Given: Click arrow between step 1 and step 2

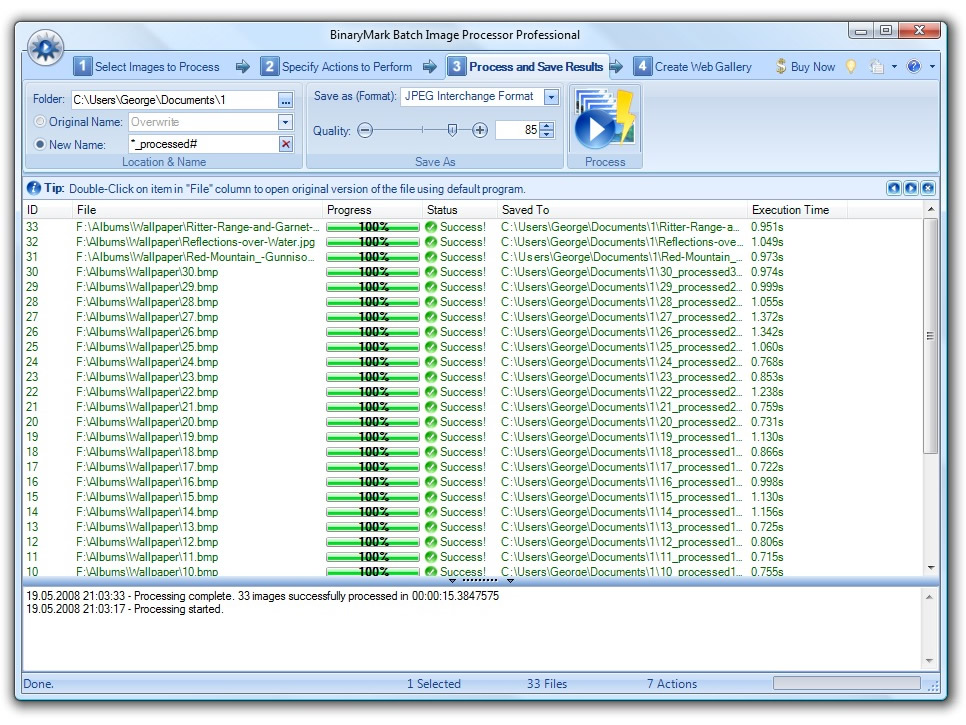Looking at the screenshot, I should click(x=243, y=67).
